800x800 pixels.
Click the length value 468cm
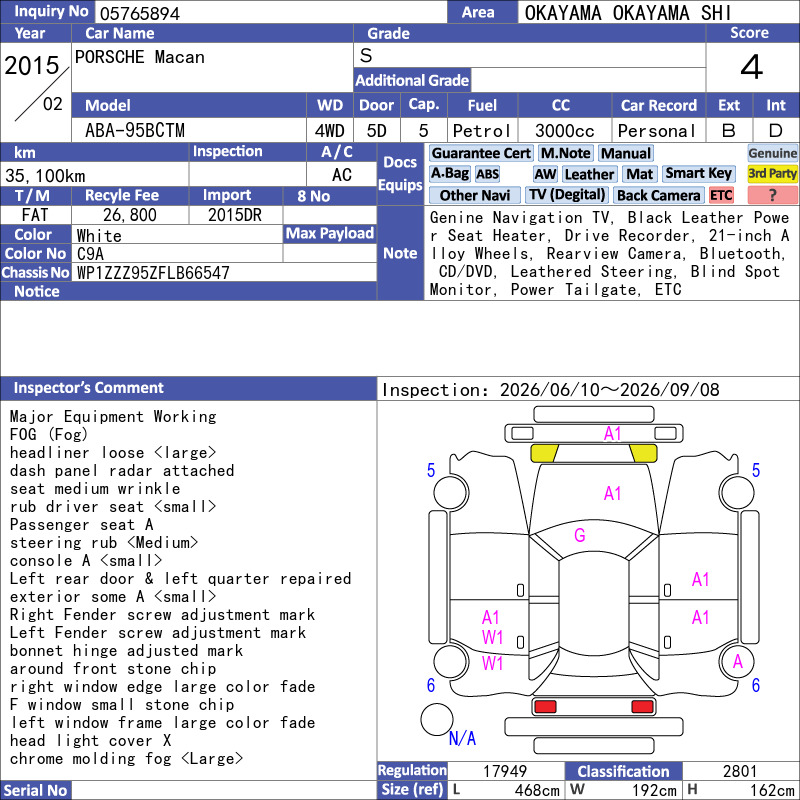coord(537,790)
